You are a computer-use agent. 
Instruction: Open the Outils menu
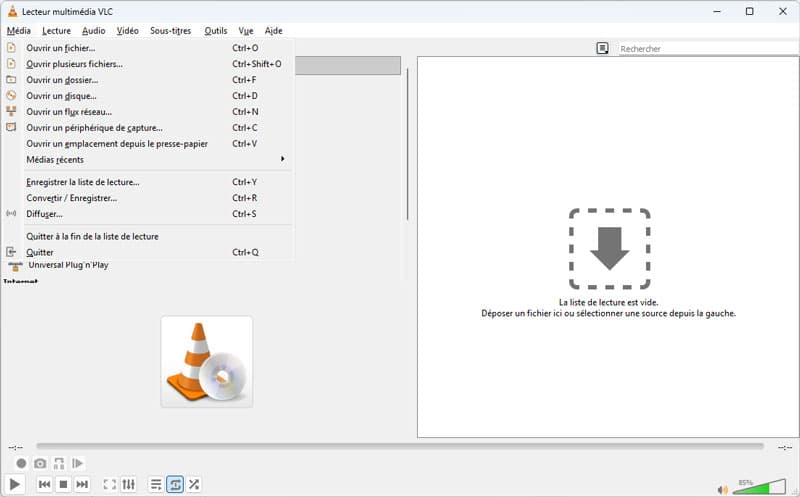(216, 31)
